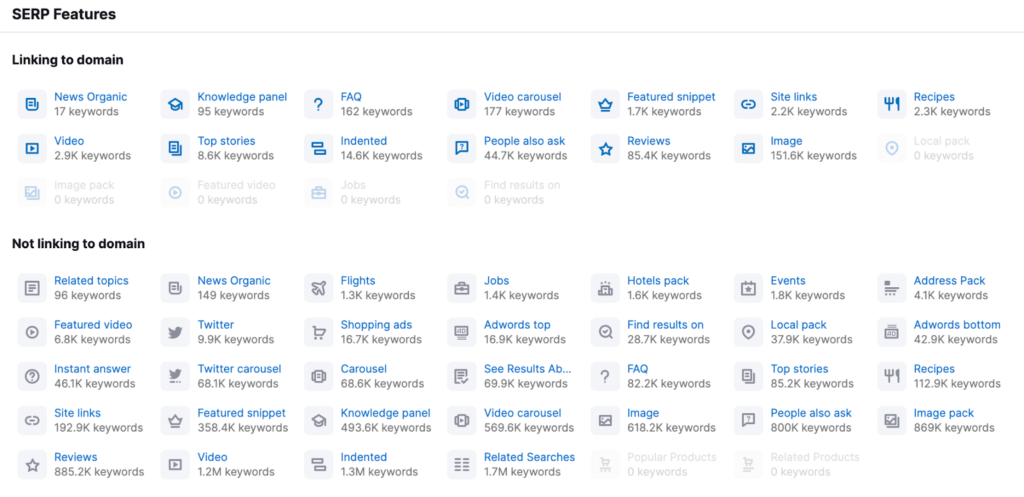Viewport: 1024px width, 497px height.
Task: Click the Hotels pack building icon
Action: [605, 288]
